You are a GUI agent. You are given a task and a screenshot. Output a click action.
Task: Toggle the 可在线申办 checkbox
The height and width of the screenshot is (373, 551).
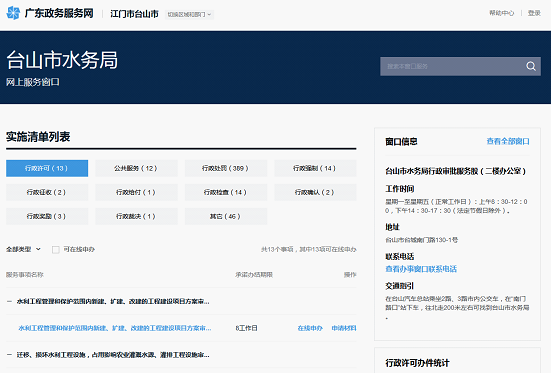point(56,250)
